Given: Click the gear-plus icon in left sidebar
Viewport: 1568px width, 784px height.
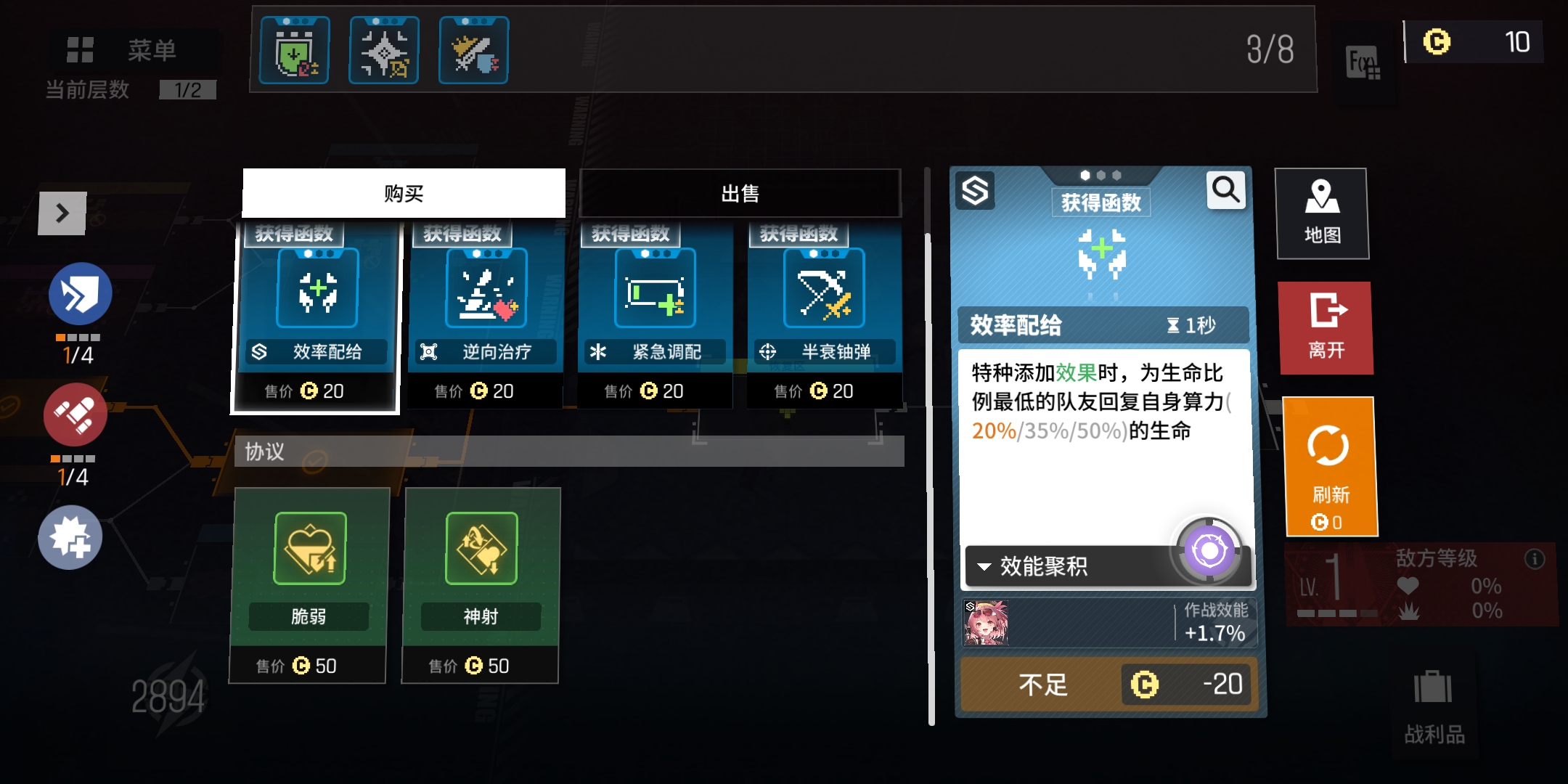Looking at the screenshot, I should (70, 537).
